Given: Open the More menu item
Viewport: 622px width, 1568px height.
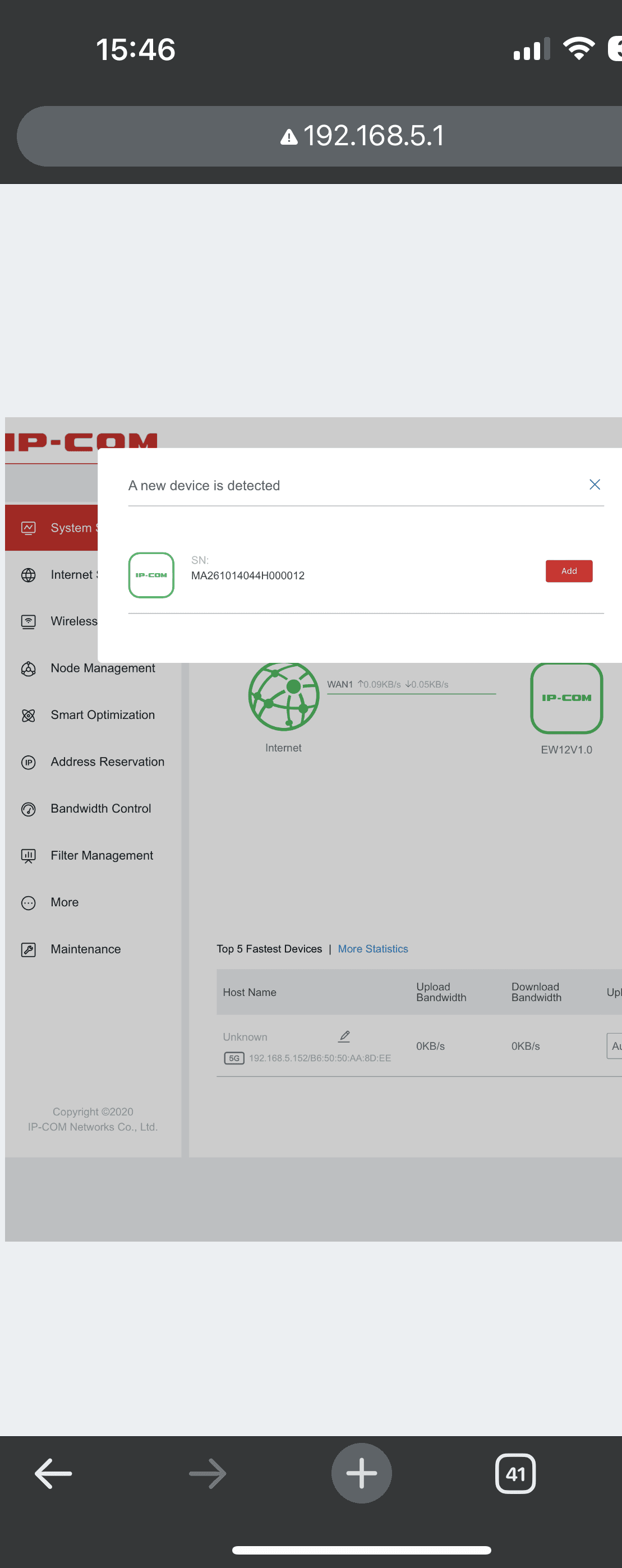Looking at the screenshot, I should coord(93,903).
